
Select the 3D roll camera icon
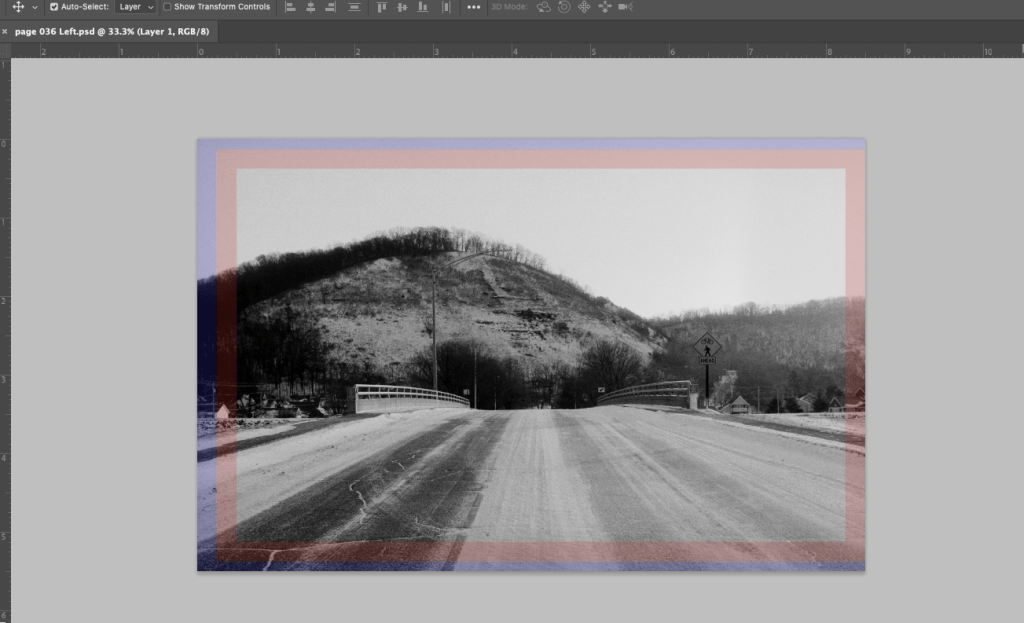click(564, 7)
